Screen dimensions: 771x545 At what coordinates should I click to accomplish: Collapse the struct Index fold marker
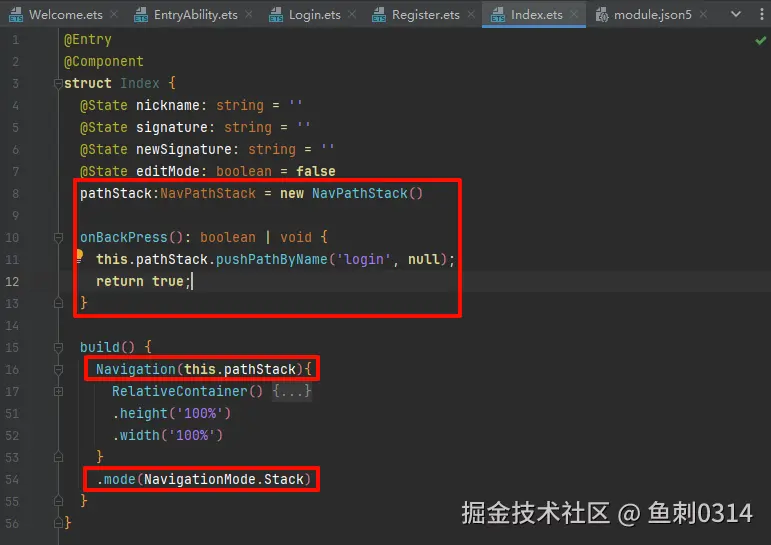pos(58,83)
